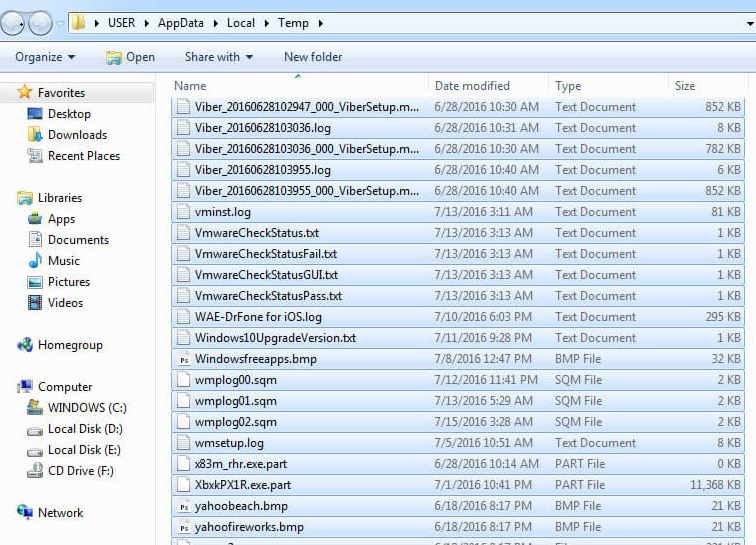Sort files by Date modified column

coord(472,86)
